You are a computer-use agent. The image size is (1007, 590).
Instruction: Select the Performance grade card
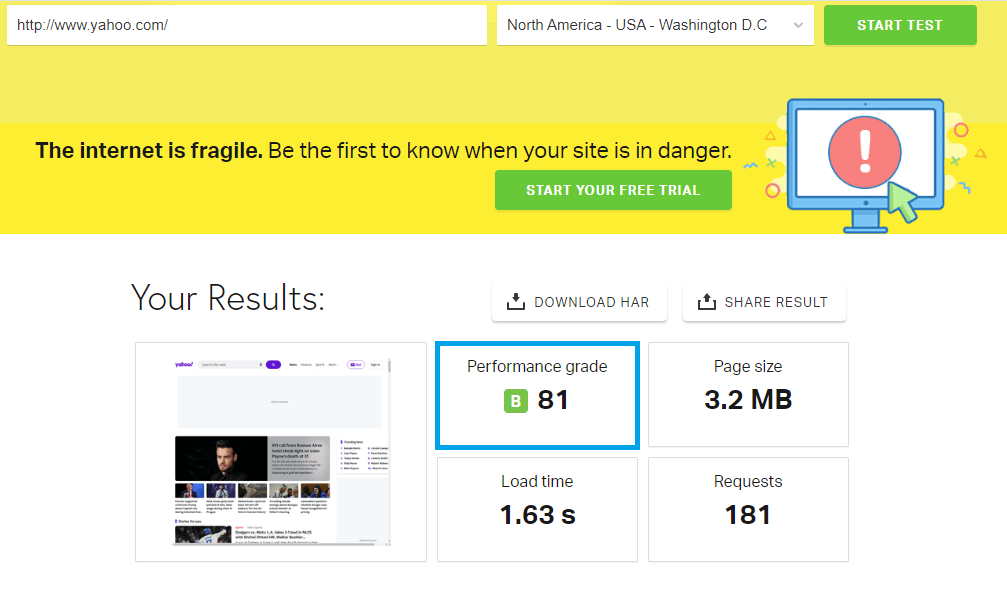[x=537, y=394]
